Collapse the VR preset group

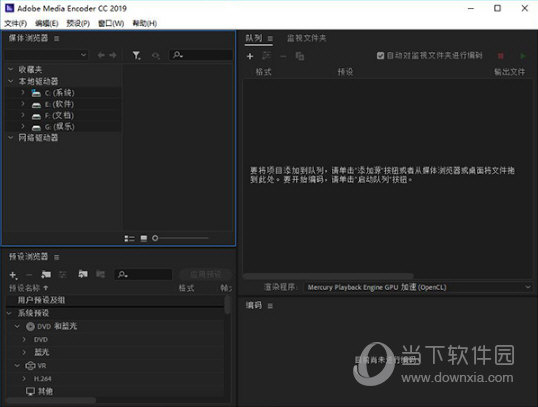[x=17, y=365]
